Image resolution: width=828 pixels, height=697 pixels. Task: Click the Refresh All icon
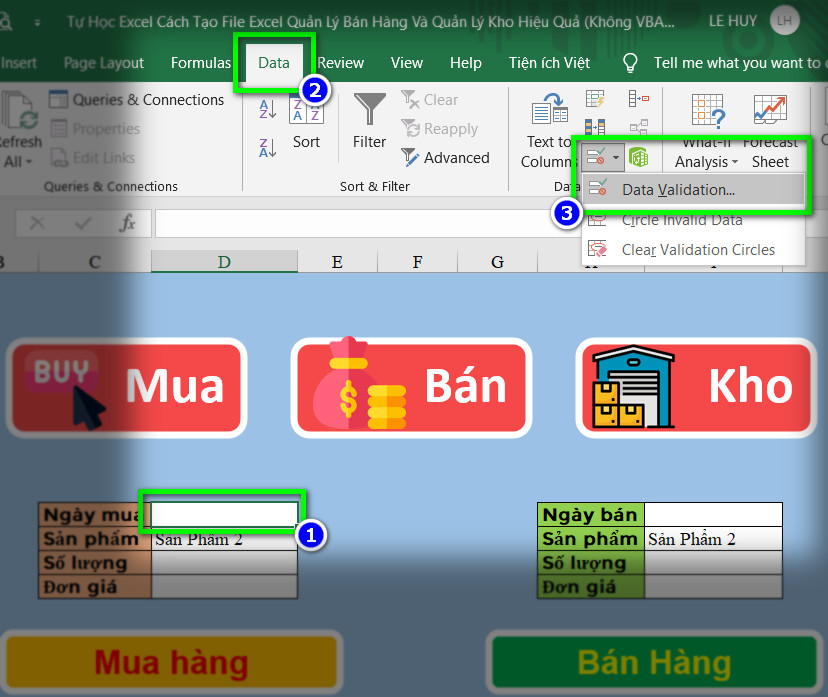(19, 110)
